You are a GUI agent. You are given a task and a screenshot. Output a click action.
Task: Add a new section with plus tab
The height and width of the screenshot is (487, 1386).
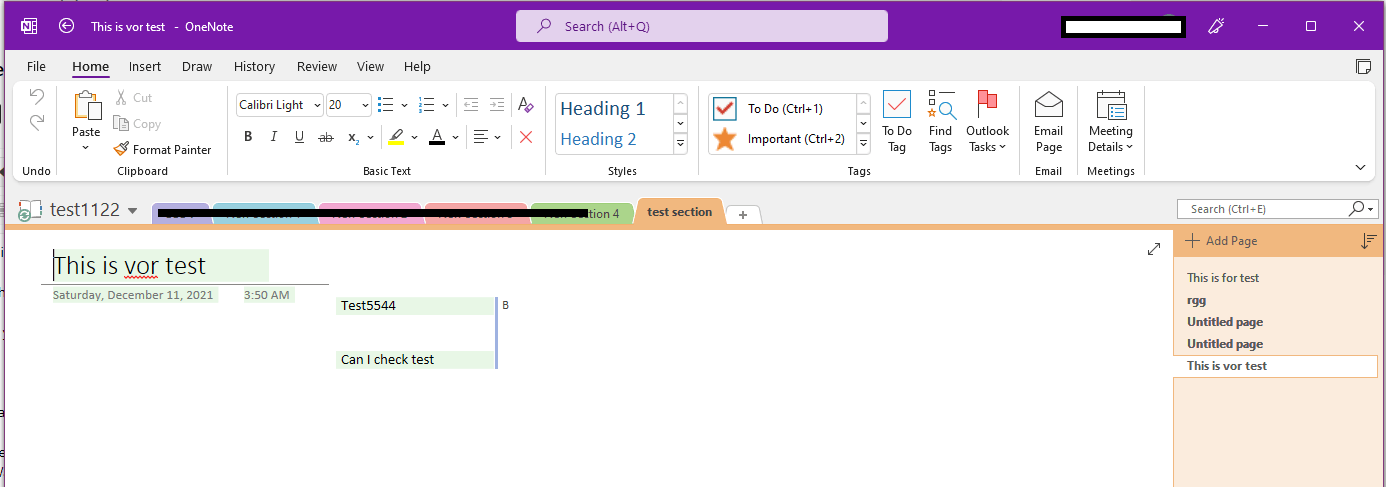pos(744,214)
